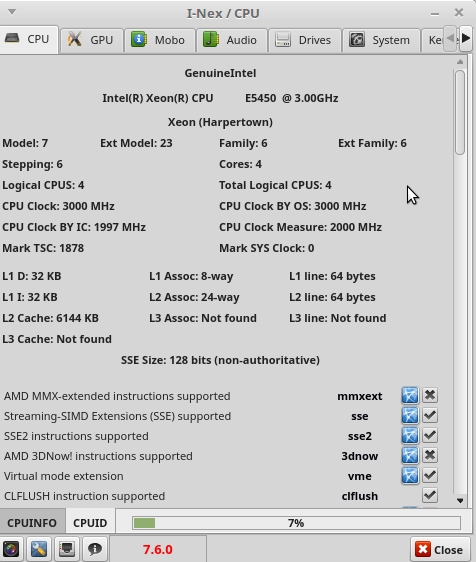
Task: Go back in tabs with the left arrow
Action: click(x=450, y=38)
